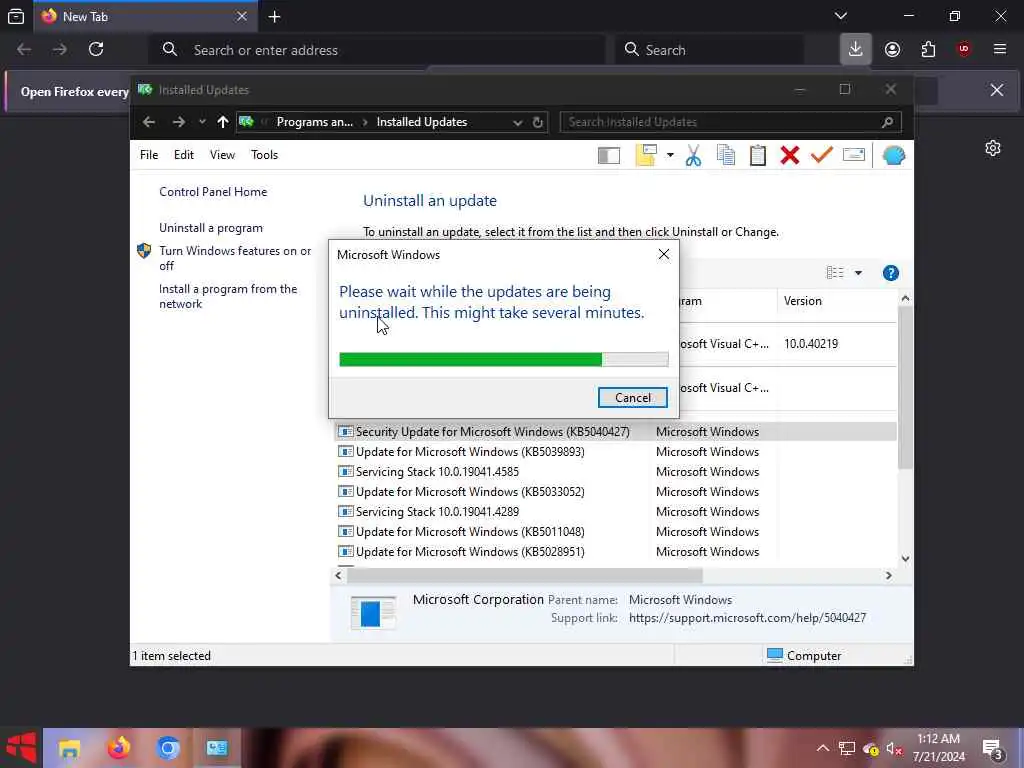Image resolution: width=1024 pixels, height=768 pixels.
Task: Click the Copy icon in toolbar
Action: click(x=726, y=155)
